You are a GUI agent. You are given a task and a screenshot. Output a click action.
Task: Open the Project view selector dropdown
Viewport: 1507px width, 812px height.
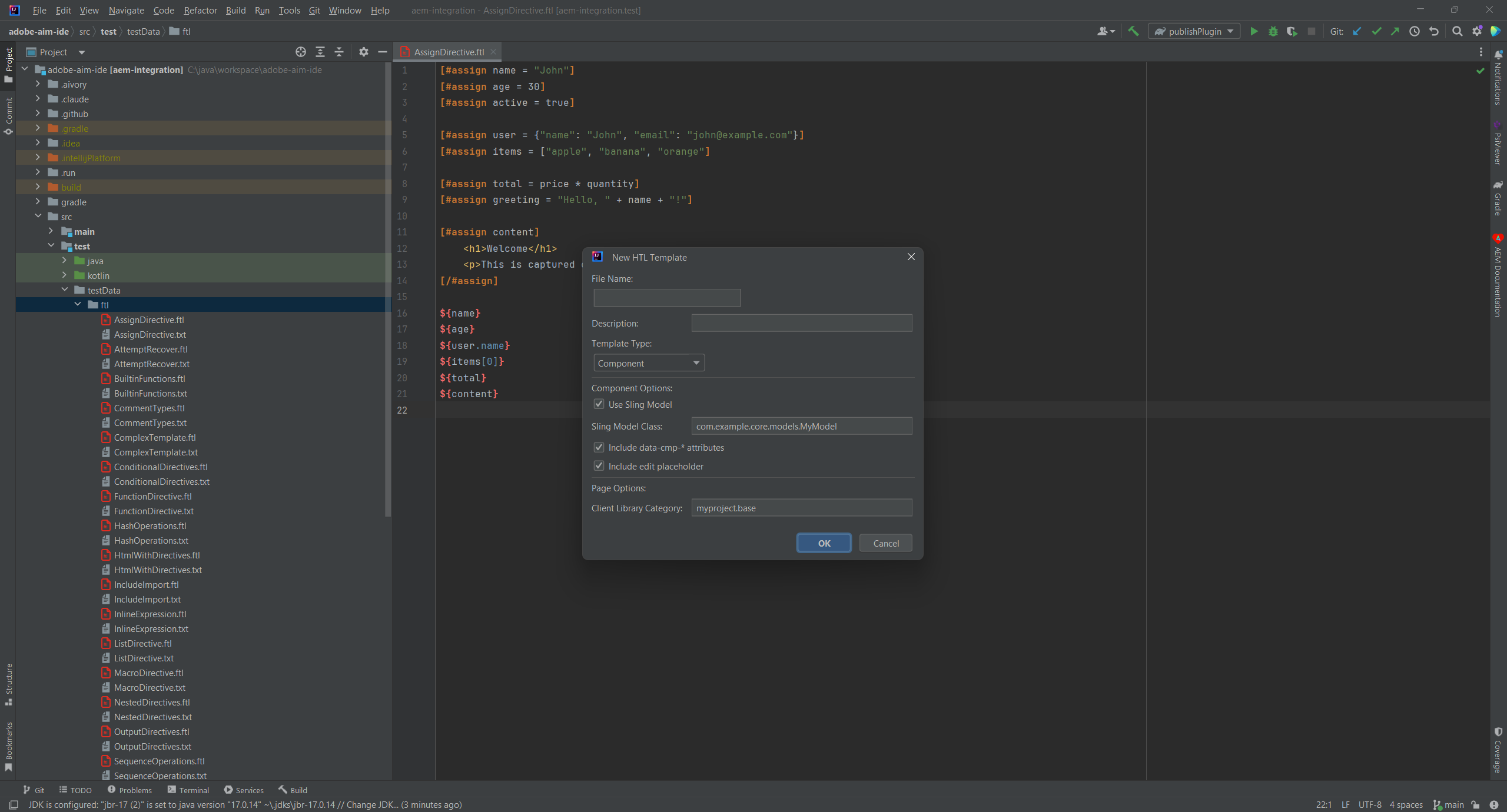pyautogui.click(x=55, y=52)
